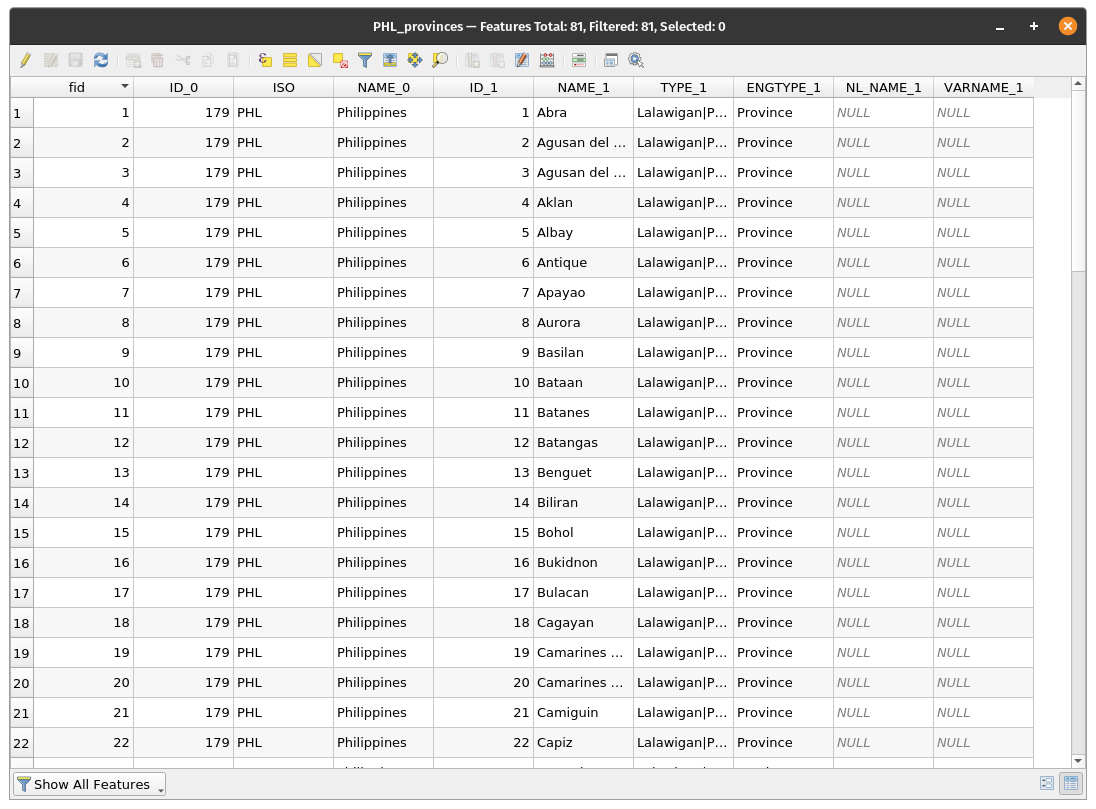Open the field calculator
Viewport: 1096px width, 809px height.
pyautogui.click(x=546, y=60)
